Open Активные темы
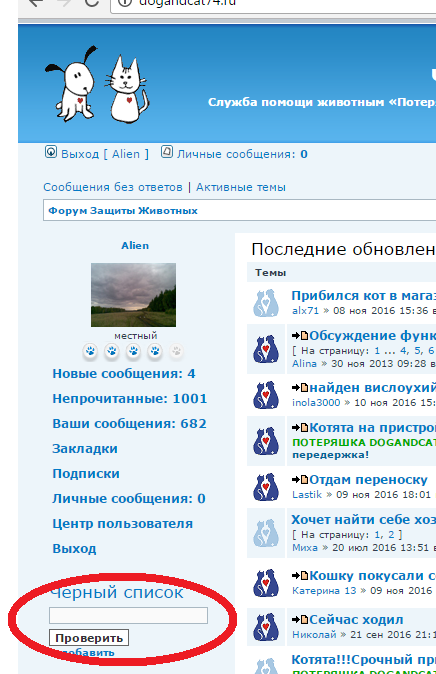The image size is (436, 674). tap(241, 187)
